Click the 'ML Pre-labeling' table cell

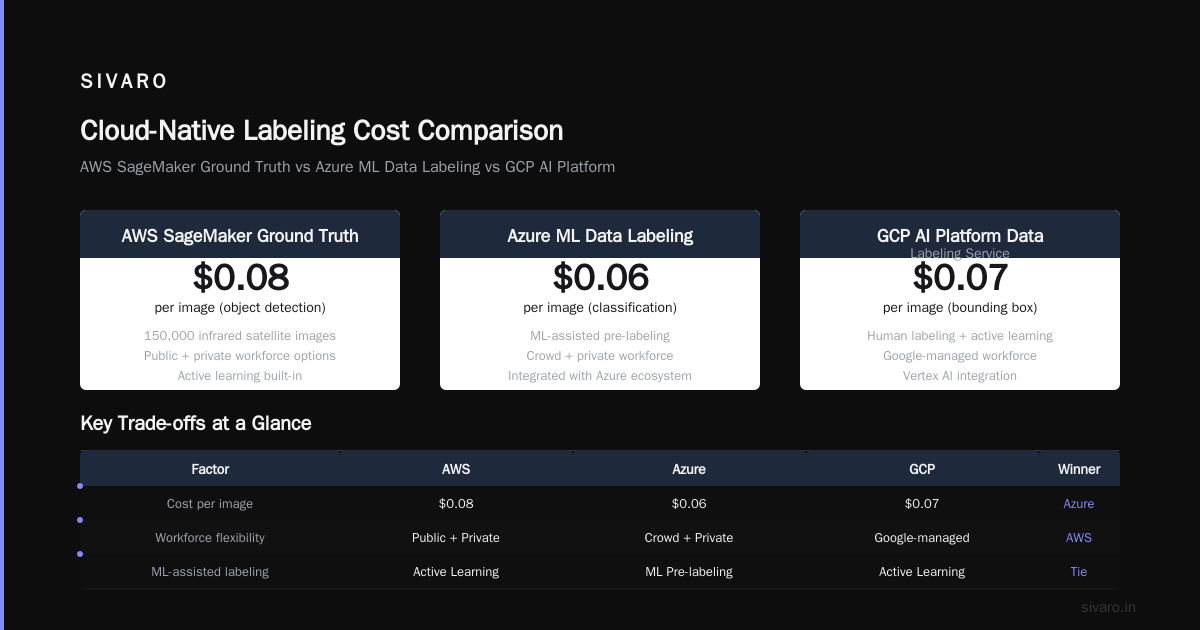pyautogui.click(x=689, y=572)
